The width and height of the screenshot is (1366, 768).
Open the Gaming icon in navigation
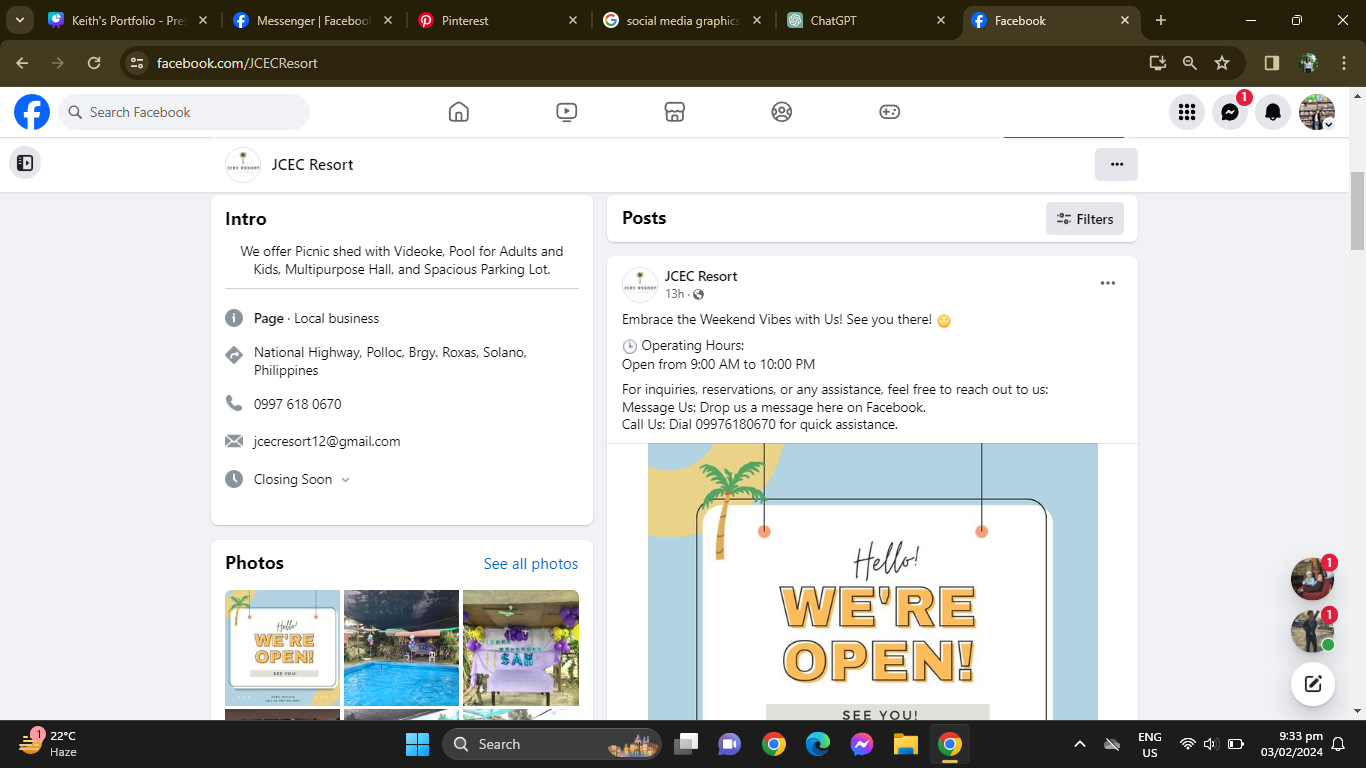(x=890, y=112)
